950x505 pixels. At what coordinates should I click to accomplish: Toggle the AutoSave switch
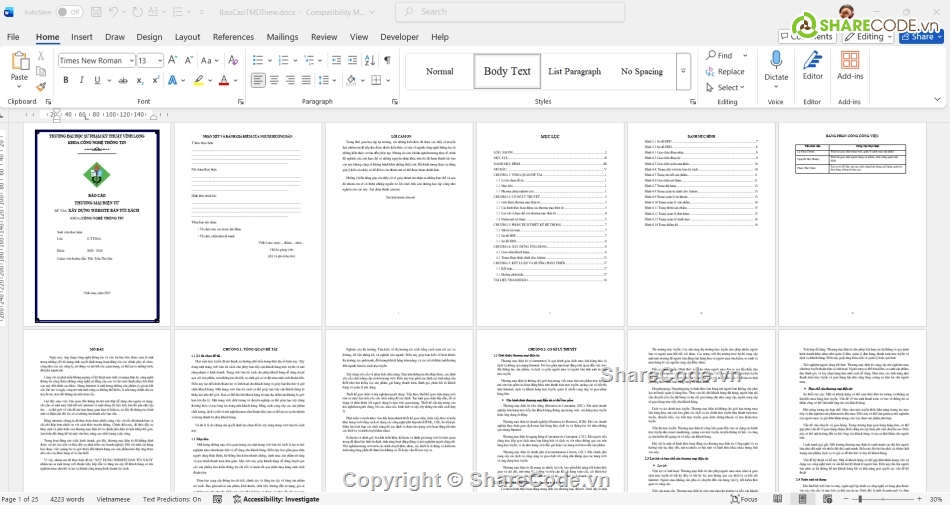69,12
